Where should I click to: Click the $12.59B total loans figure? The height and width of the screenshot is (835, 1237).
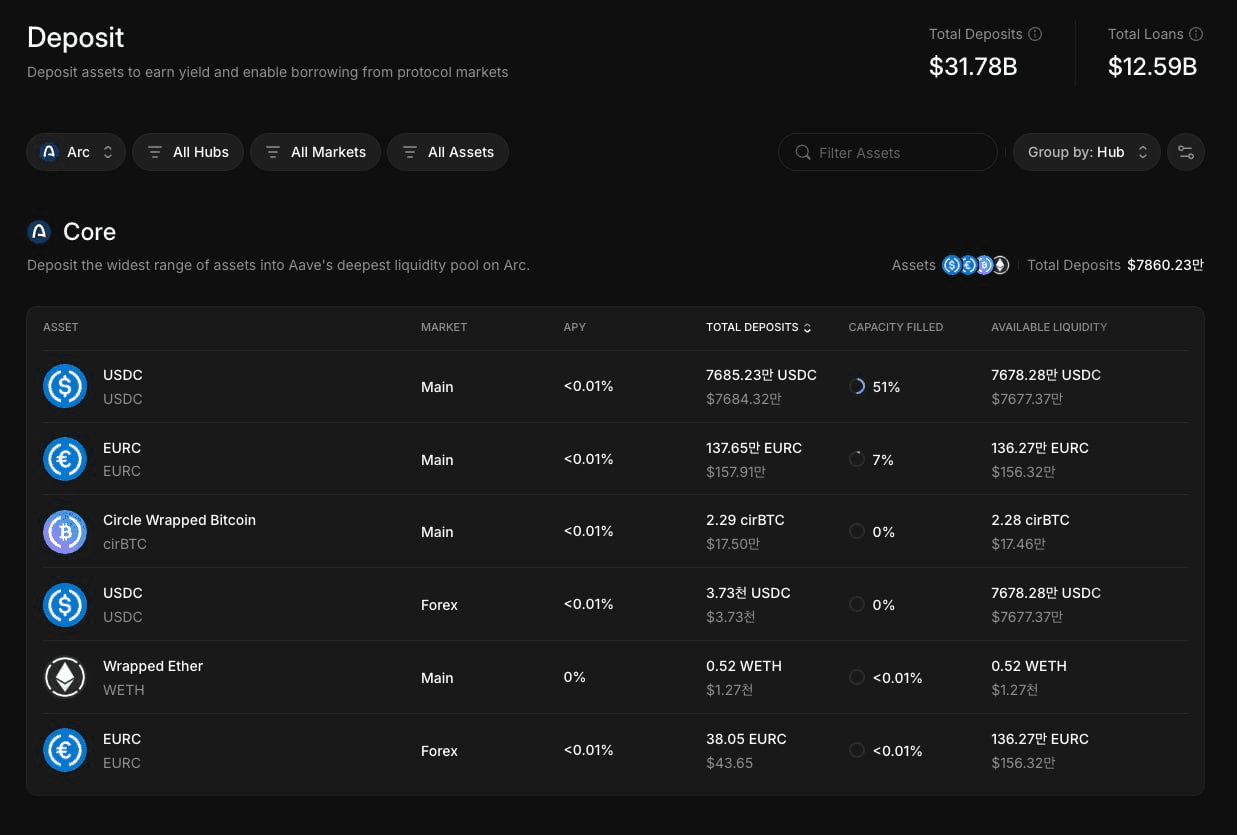coord(1152,67)
